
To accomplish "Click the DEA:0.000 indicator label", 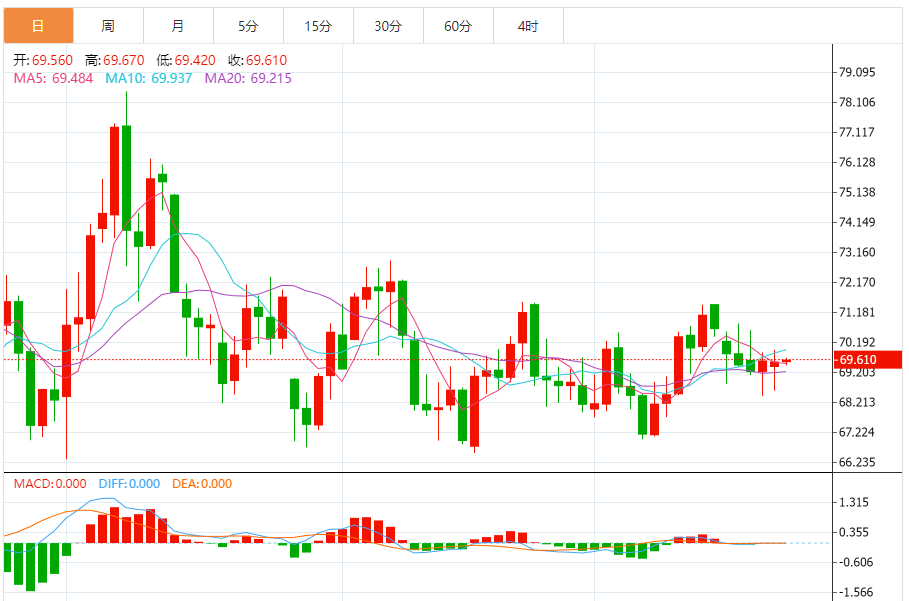I will pyautogui.click(x=202, y=483).
